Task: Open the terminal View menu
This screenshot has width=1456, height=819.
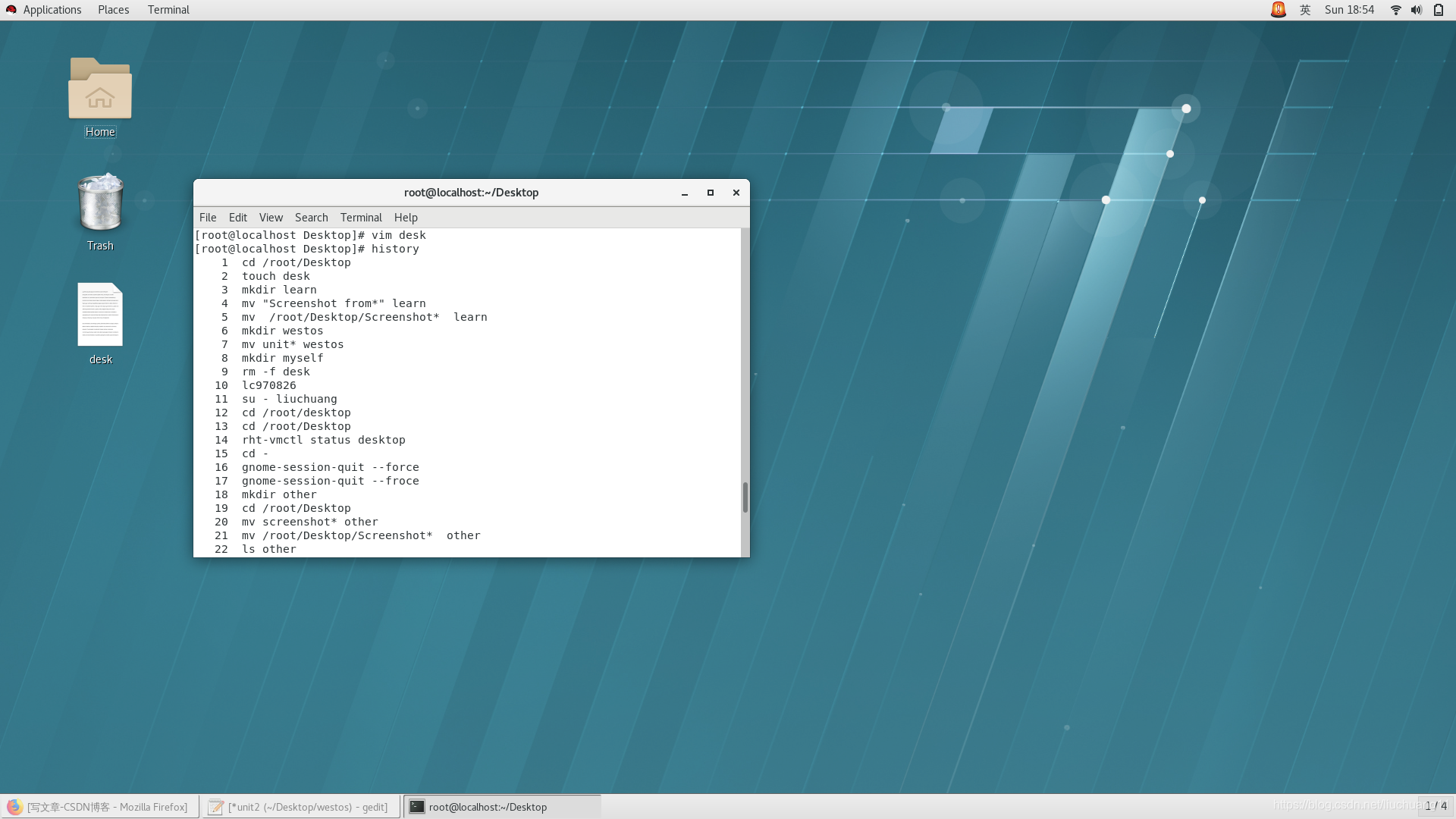Action: (x=271, y=218)
